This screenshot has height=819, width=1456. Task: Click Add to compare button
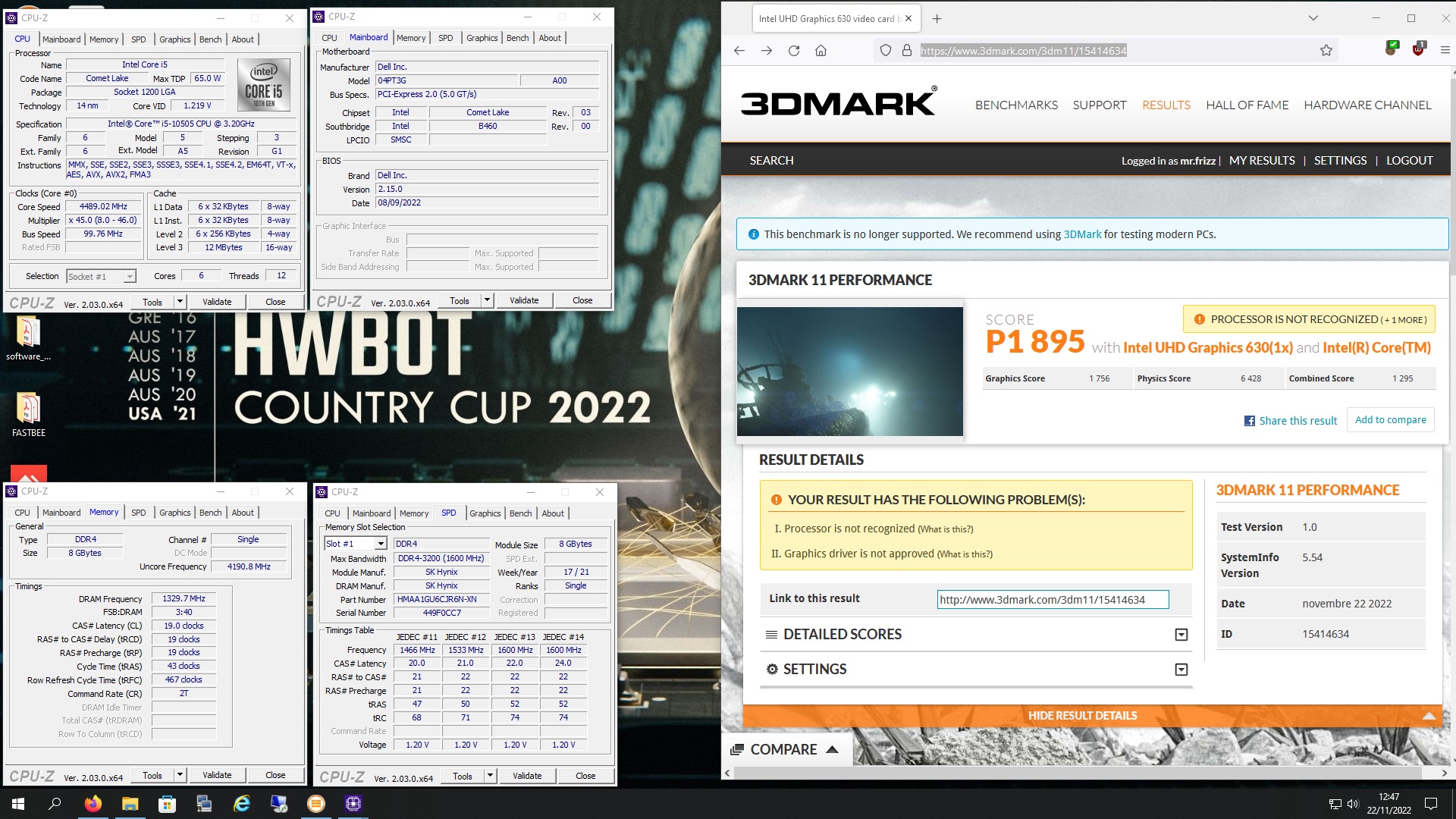pos(1390,420)
